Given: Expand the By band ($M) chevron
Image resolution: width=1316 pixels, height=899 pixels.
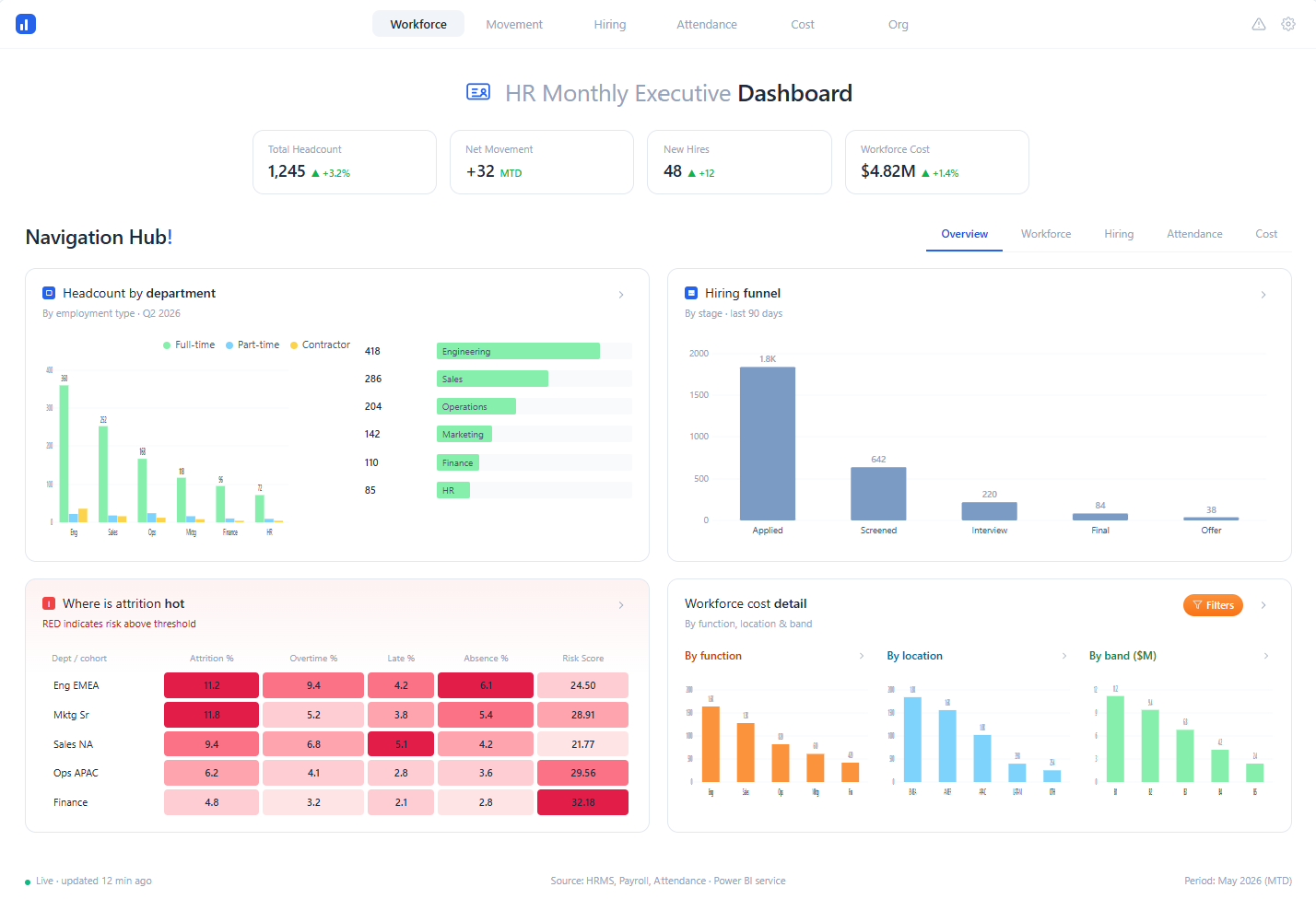Looking at the screenshot, I should click(1266, 656).
